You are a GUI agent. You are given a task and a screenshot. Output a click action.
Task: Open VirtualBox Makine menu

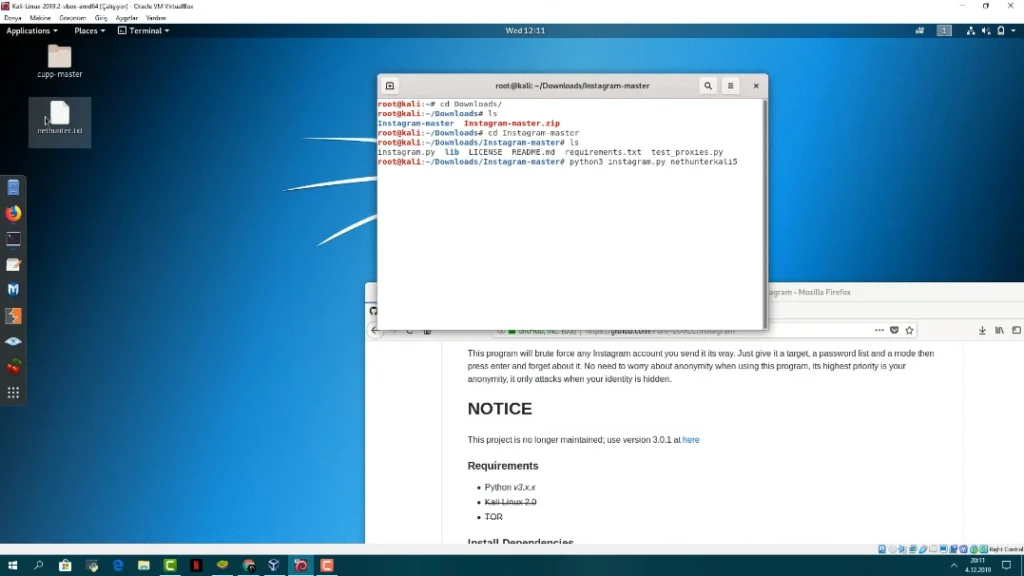click(x=40, y=18)
